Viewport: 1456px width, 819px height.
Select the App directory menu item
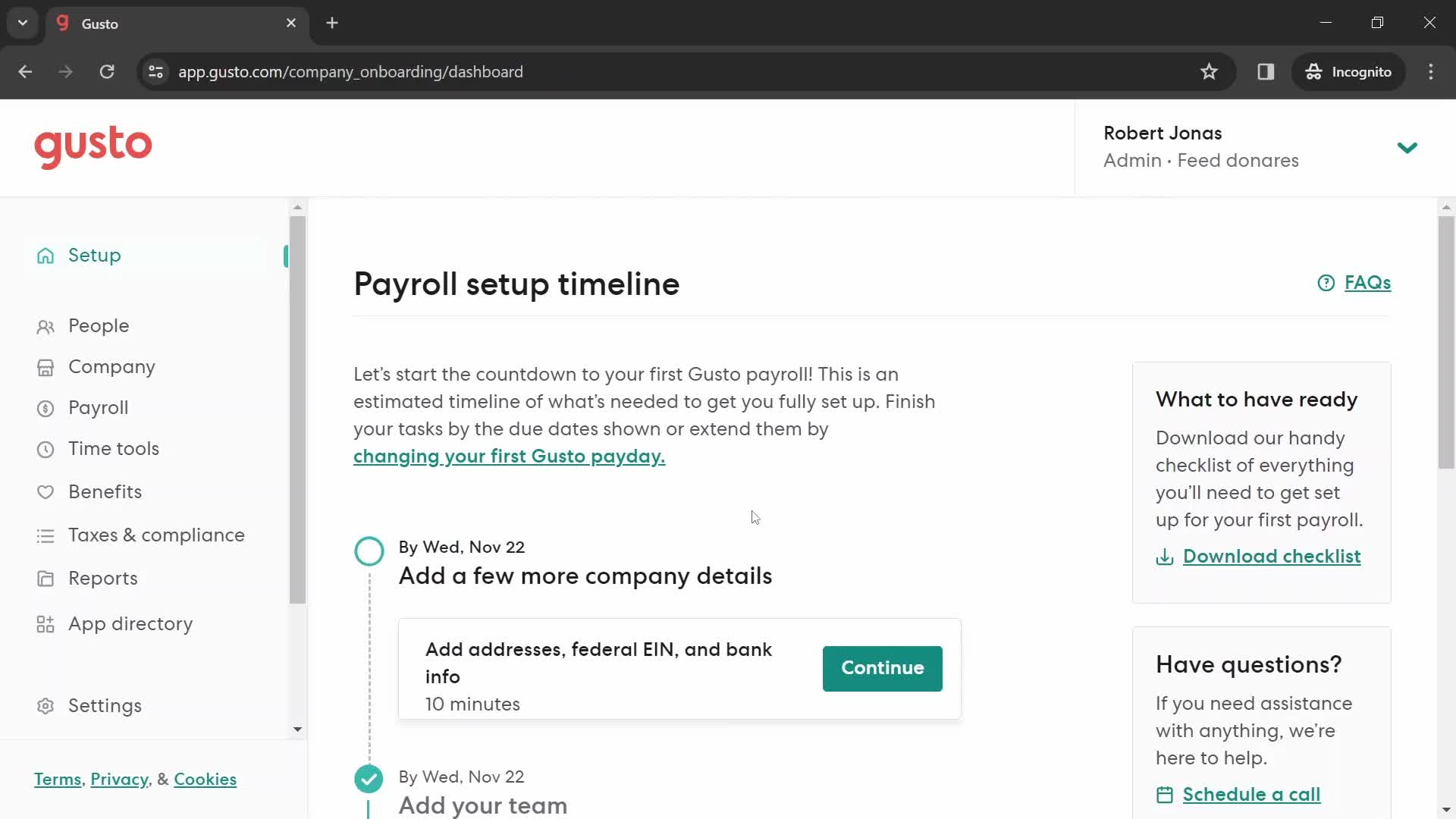(x=131, y=623)
